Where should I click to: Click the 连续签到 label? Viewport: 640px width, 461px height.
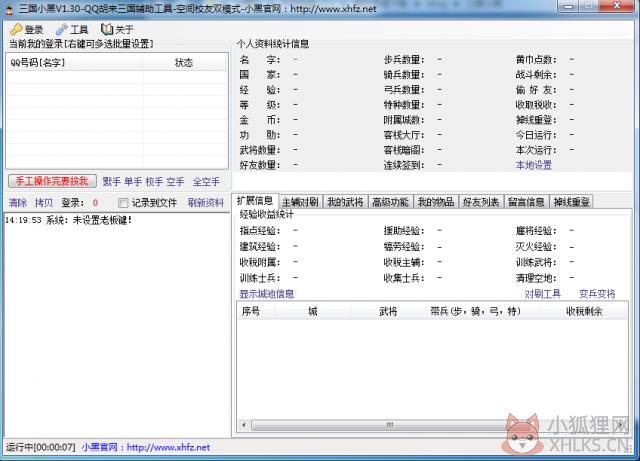tap(404, 165)
